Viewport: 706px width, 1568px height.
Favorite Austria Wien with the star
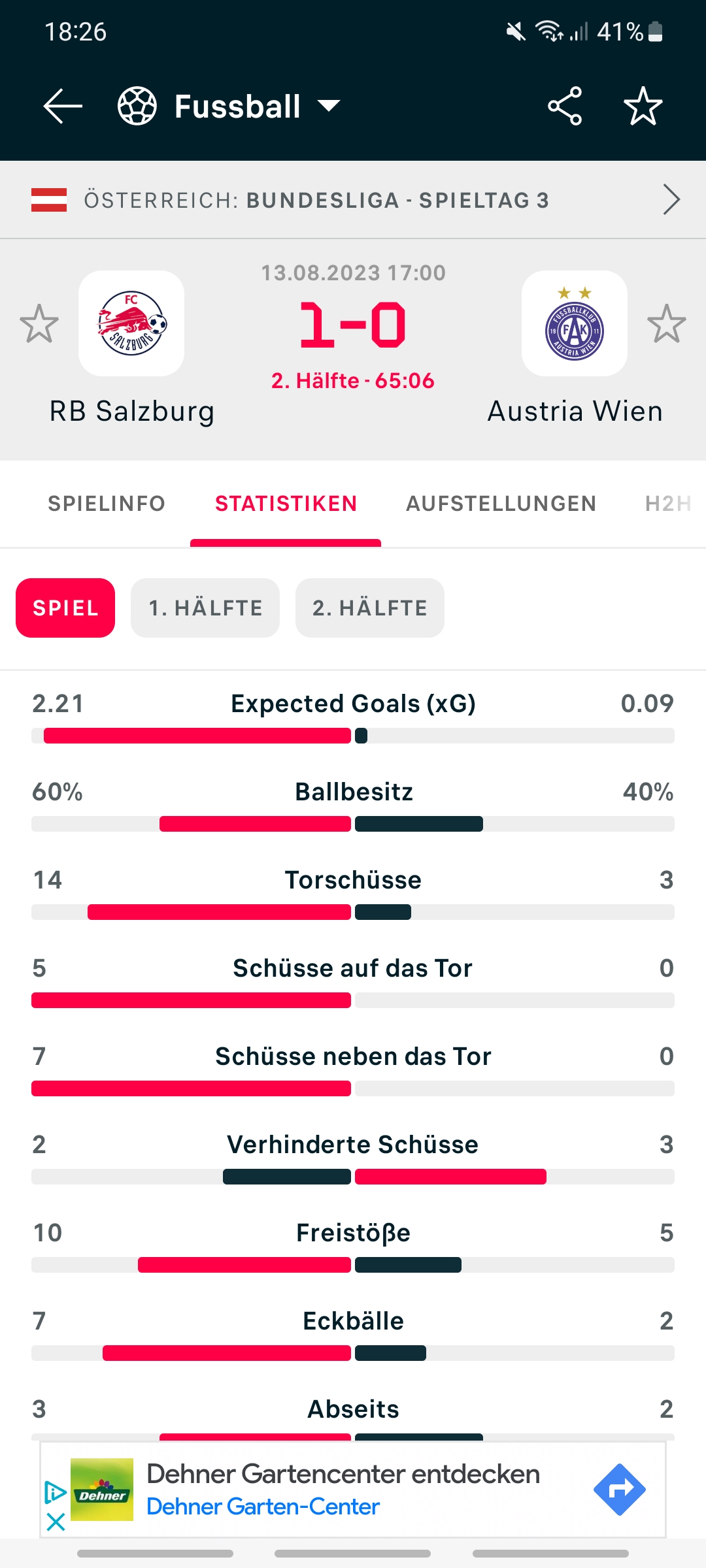tap(667, 323)
